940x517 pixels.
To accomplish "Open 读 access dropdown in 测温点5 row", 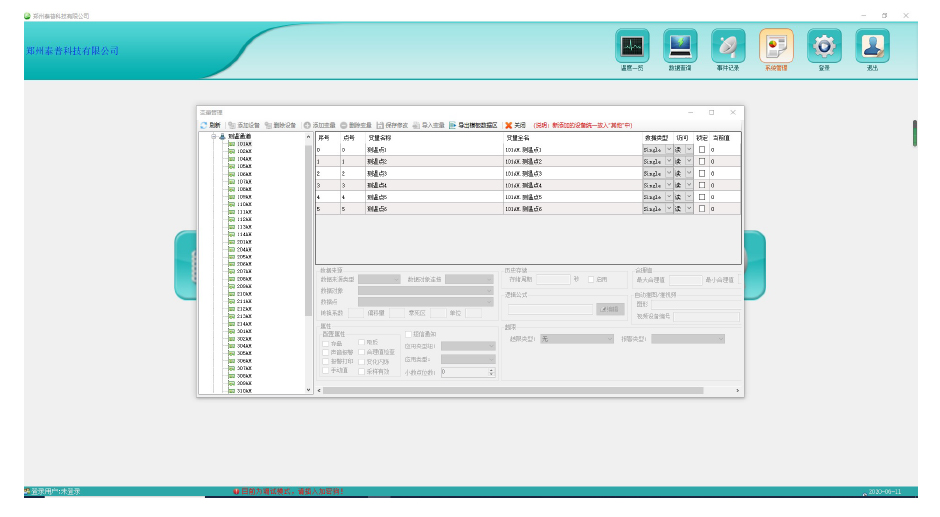I will coord(689,197).
